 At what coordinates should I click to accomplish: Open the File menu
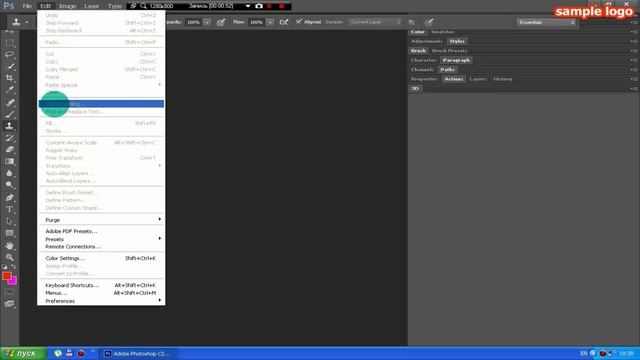coord(27,6)
